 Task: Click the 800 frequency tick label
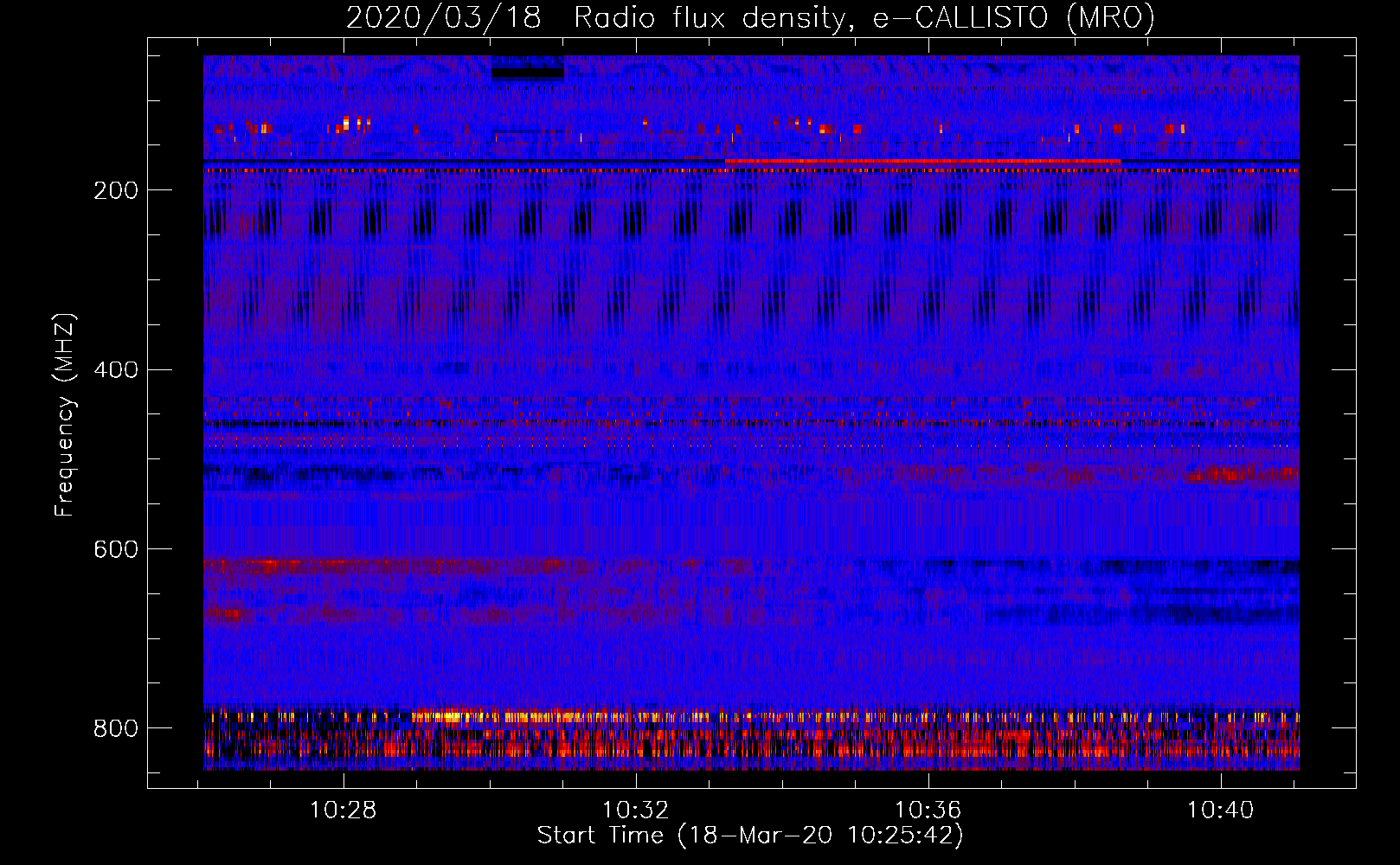pyautogui.click(x=115, y=728)
